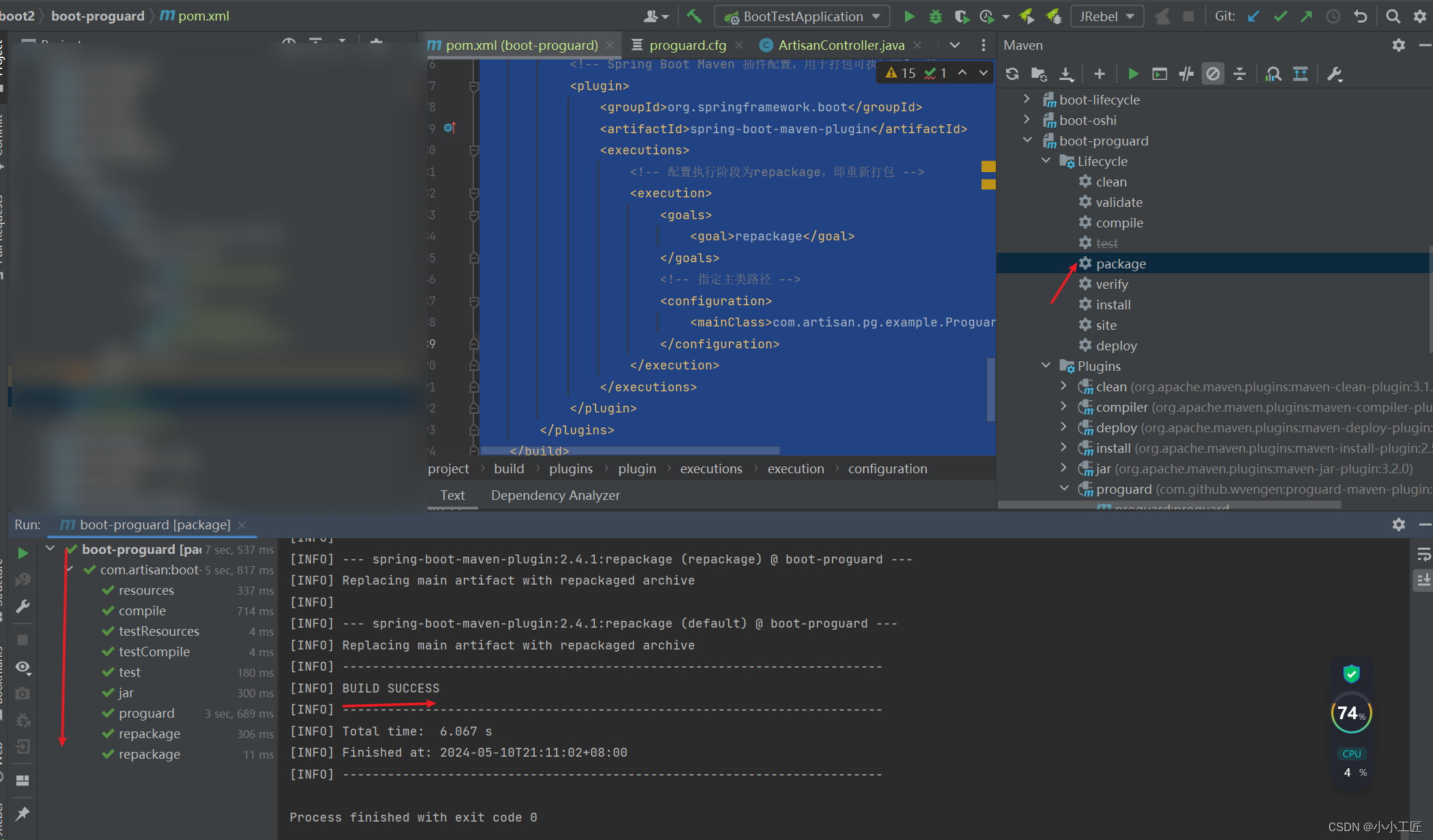Disable scroll-to-end in the Run console
The height and width of the screenshot is (840, 1433).
1424,580
